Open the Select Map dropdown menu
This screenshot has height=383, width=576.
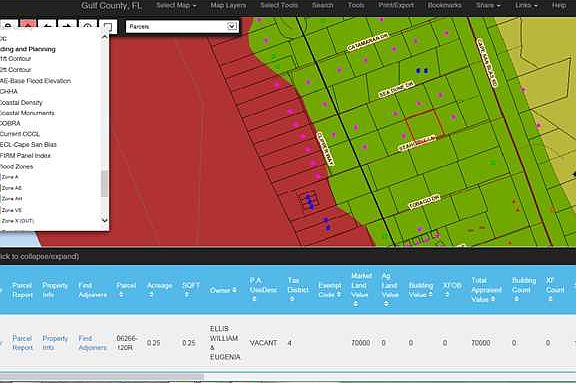coord(176,6)
